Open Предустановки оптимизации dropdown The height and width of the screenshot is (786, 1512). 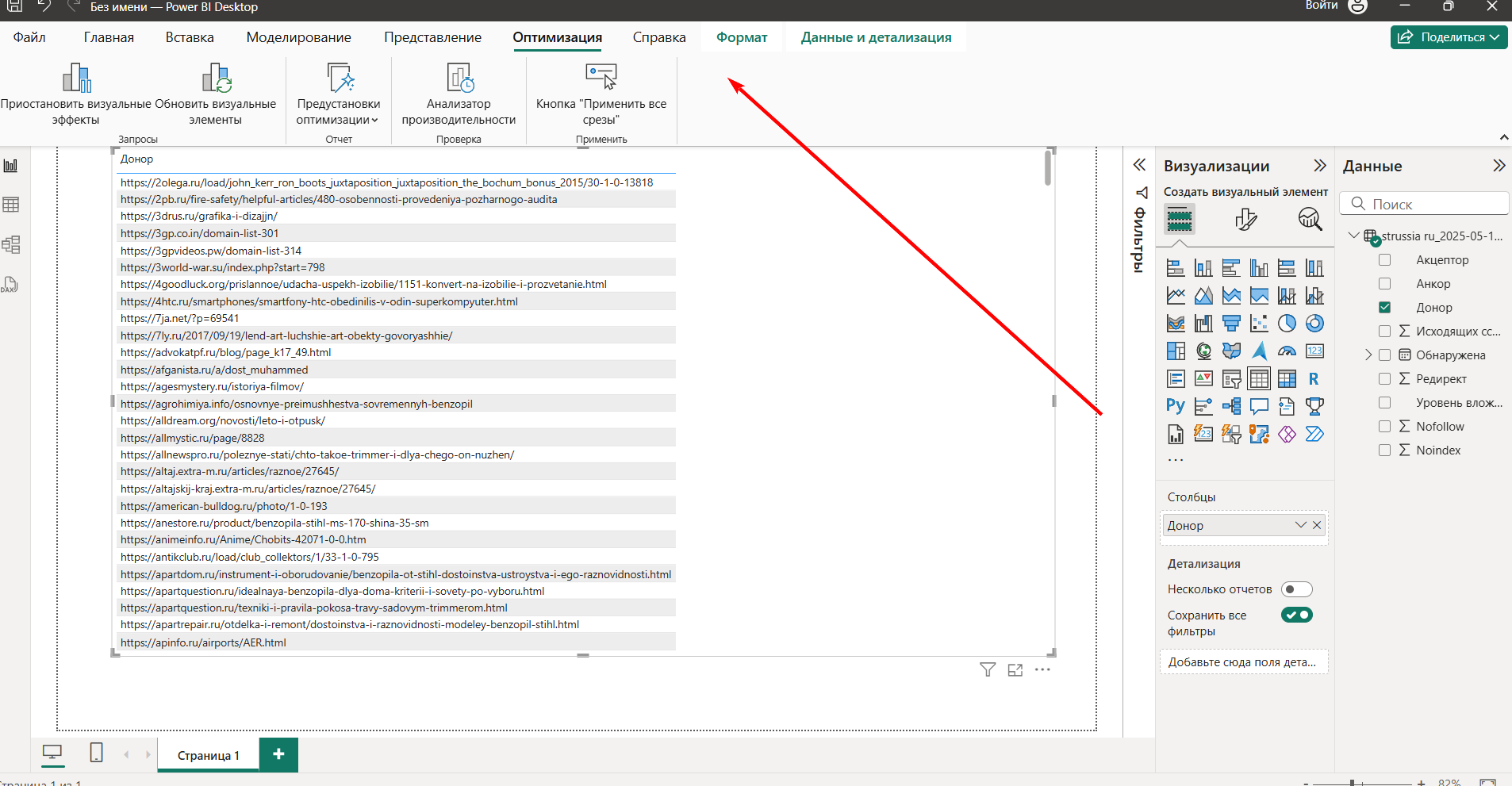339,112
